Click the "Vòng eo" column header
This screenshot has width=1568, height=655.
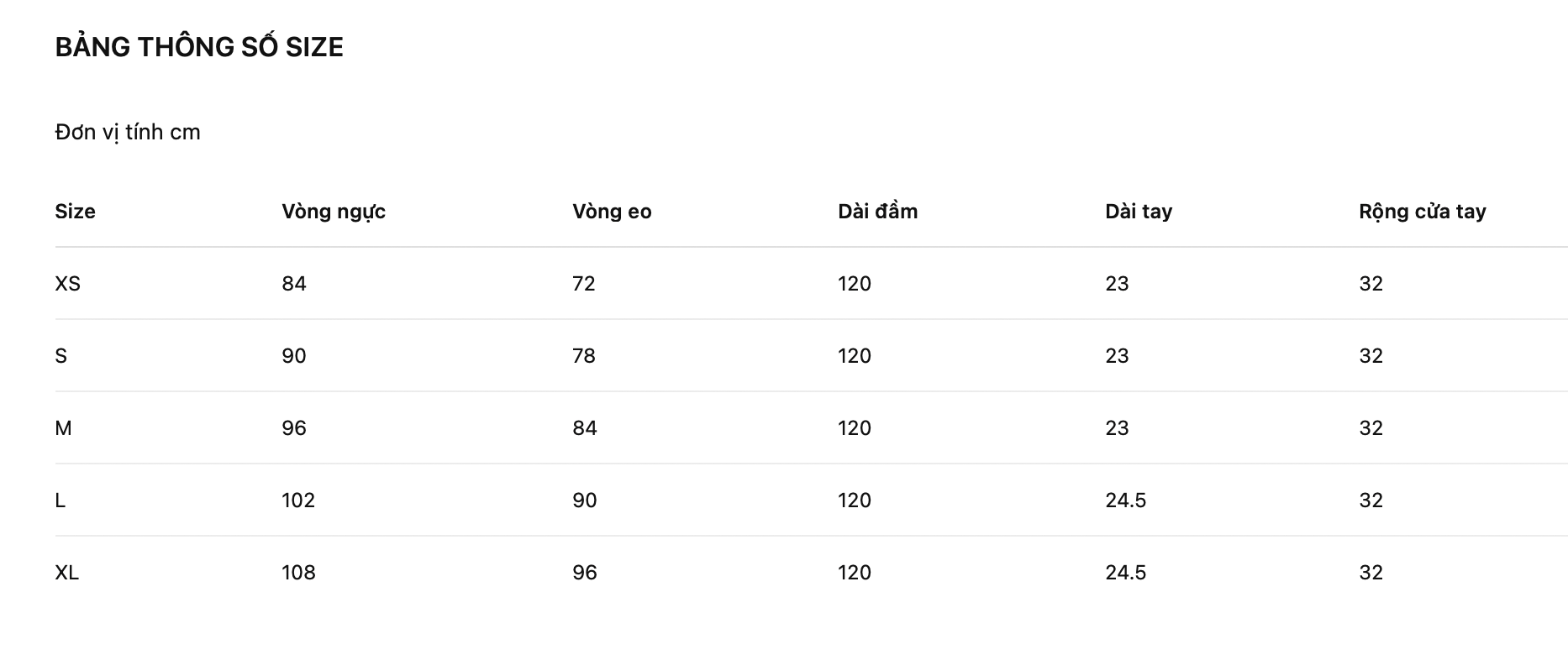[x=612, y=212]
